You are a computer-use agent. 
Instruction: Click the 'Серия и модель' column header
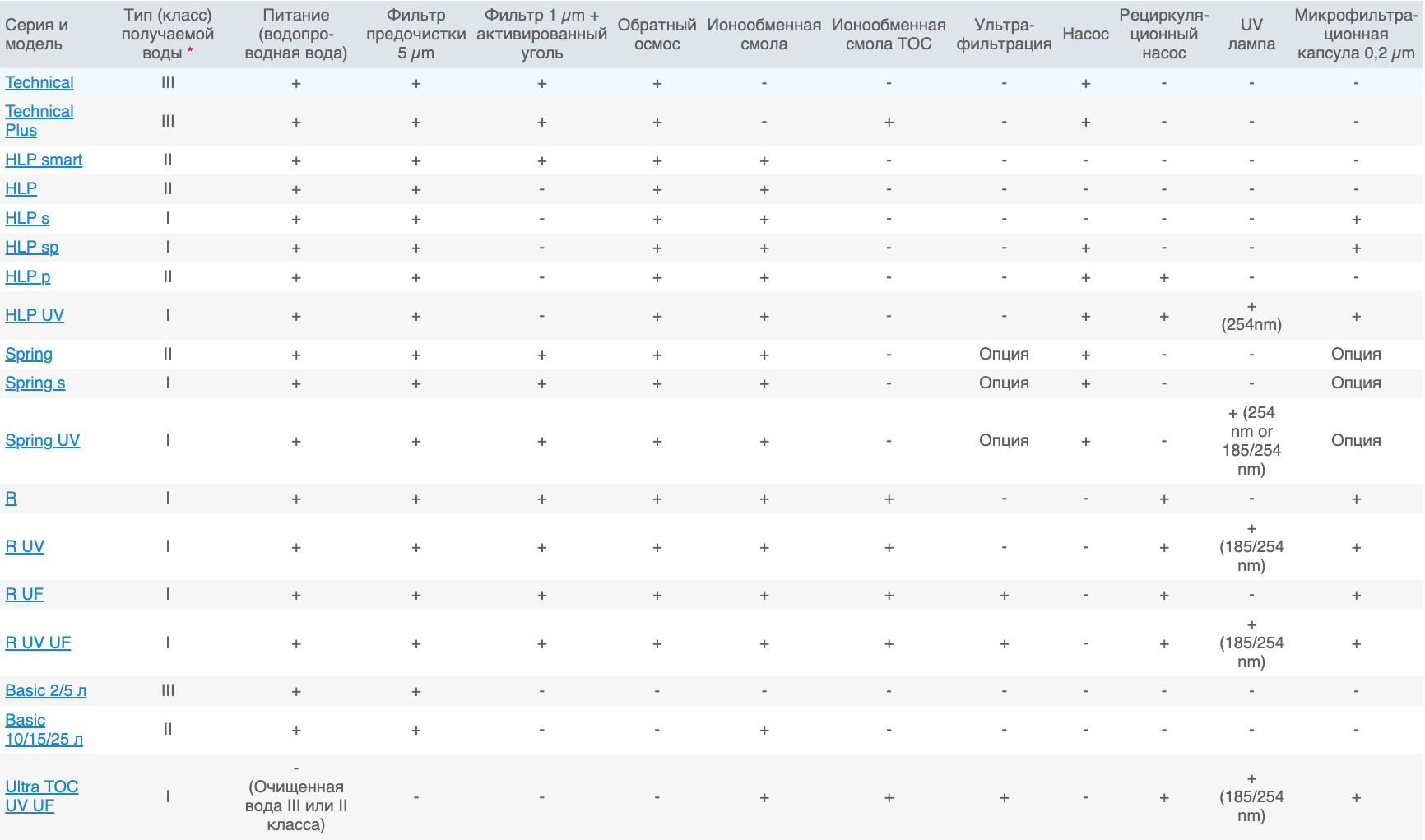tap(36, 35)
